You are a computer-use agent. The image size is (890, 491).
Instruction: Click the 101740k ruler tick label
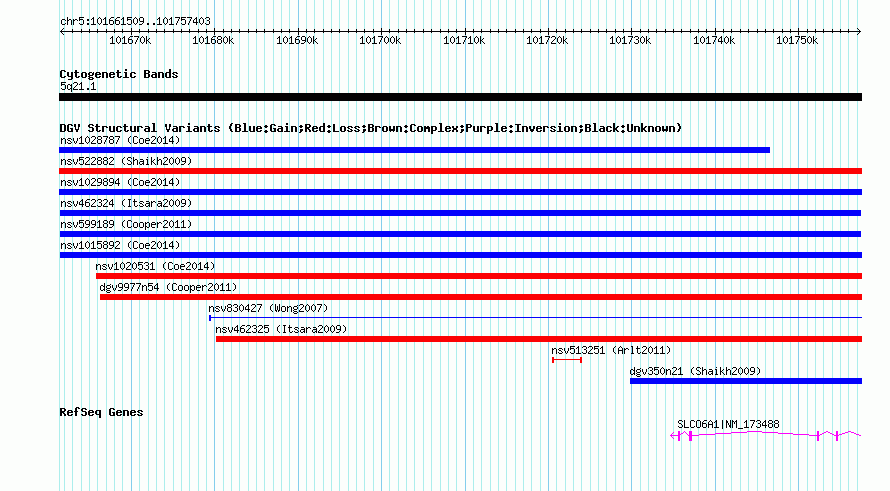coord(714,40)
